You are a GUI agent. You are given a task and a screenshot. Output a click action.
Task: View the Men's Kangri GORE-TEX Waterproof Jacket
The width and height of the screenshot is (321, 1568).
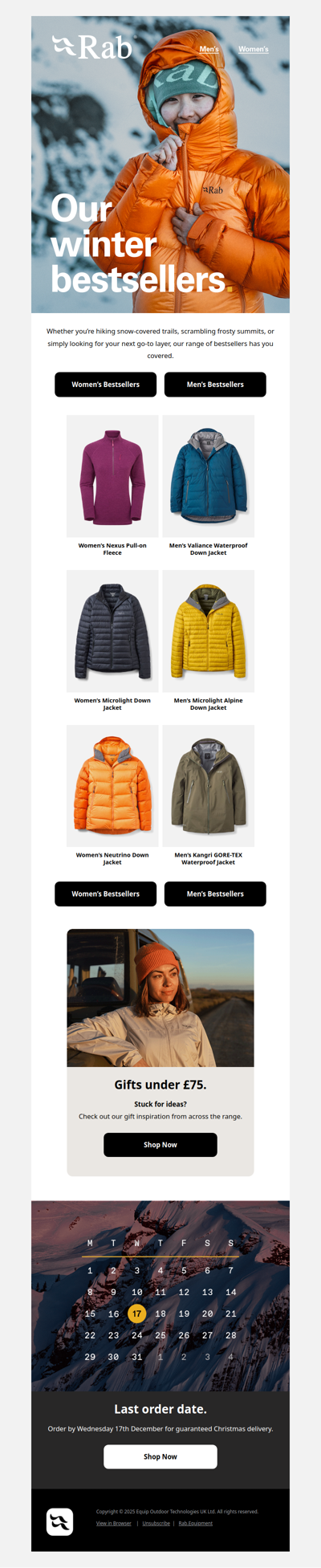pyautogui.click(x=209, y=786)
